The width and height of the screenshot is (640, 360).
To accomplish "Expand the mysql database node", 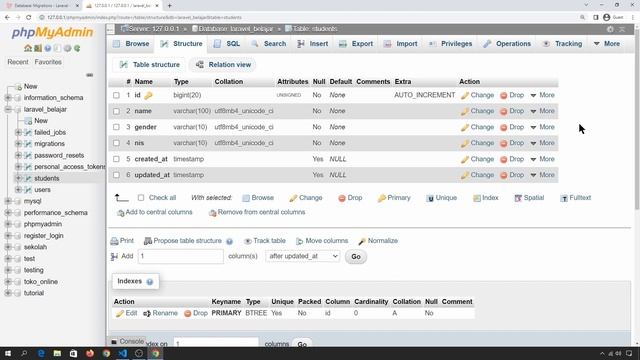I will (8, 201).
